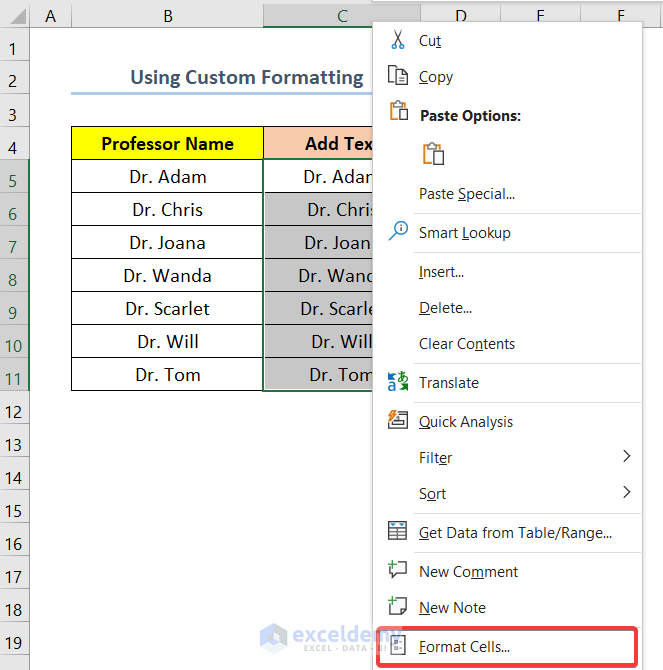Image resolution: width=663 pixels, height=670 pixels.
Task: Click the Translate icon
Action: 398,382
